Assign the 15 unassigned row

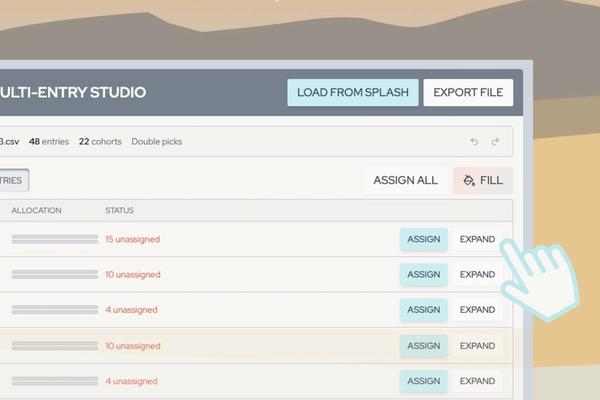pyautogui.click(x=424, y=239)
